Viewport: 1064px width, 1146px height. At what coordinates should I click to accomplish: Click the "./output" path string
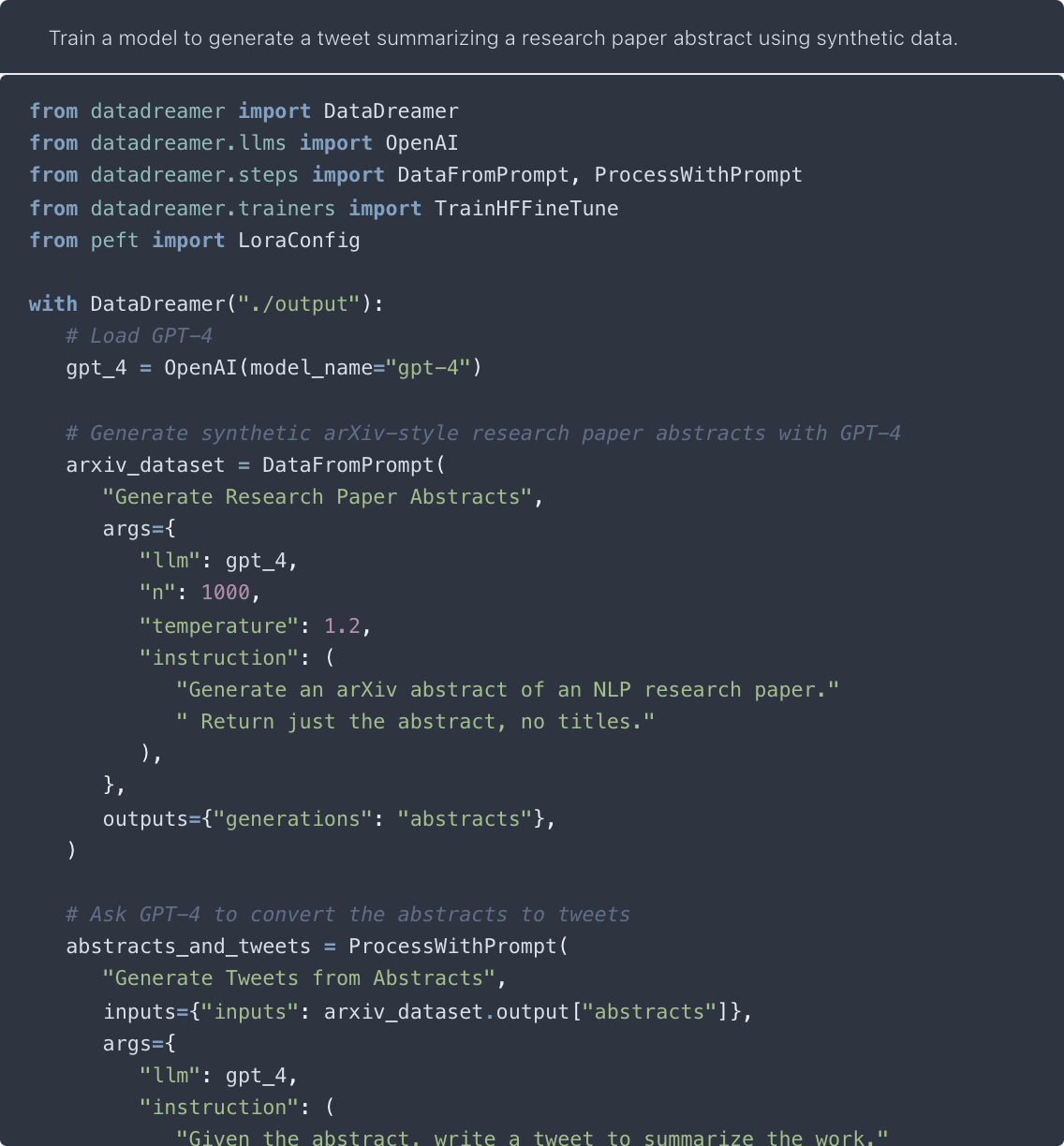pyautogui.click(x=299, y=304)
